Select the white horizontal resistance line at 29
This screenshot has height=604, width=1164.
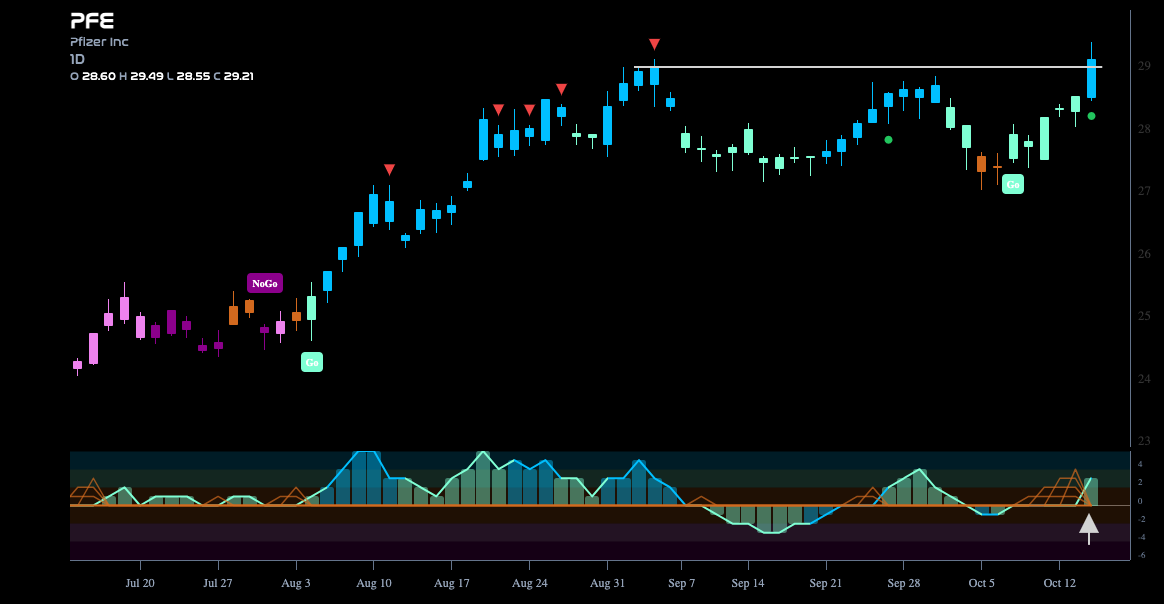tap(869, 67)
